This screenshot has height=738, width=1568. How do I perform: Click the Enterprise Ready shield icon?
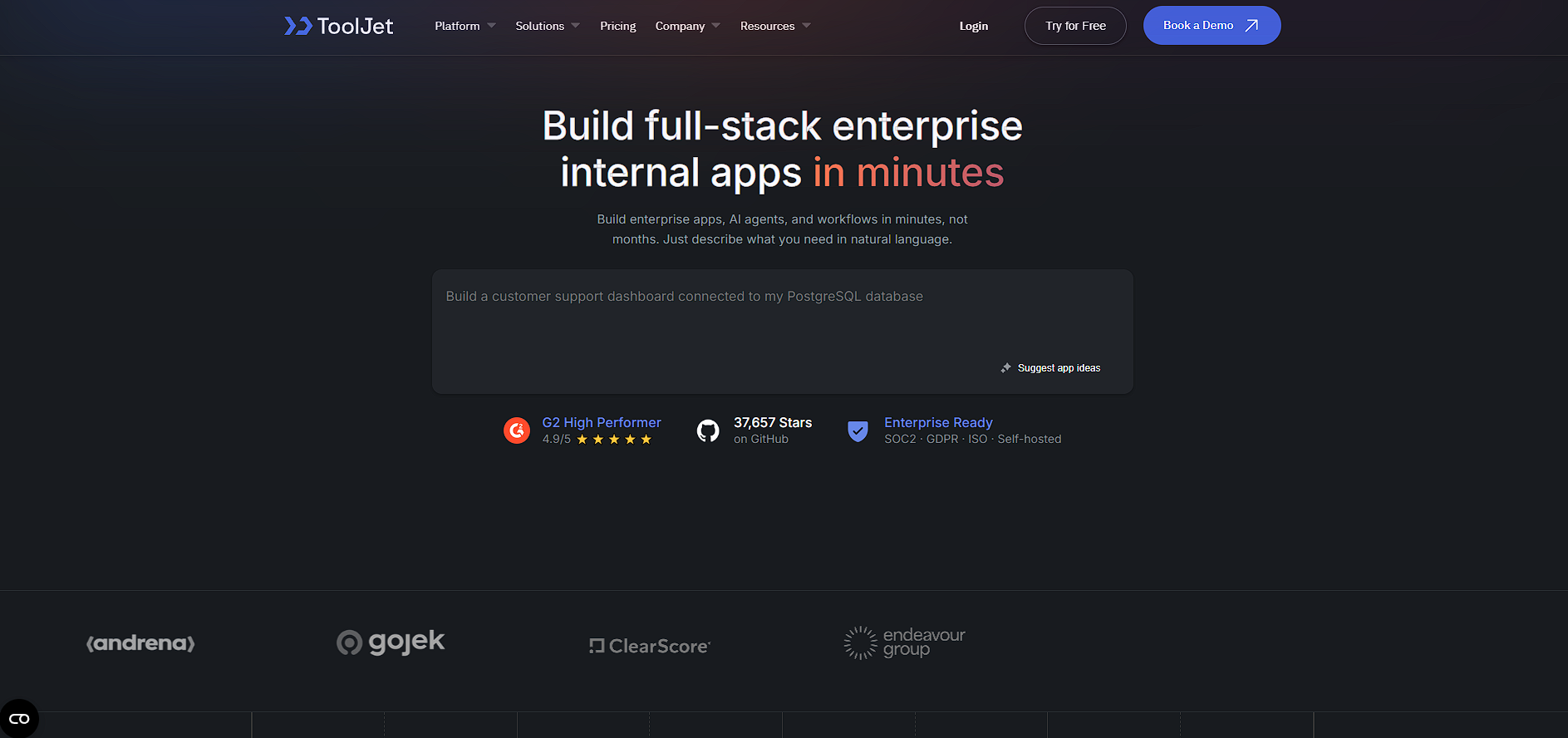tap(858, 430)
